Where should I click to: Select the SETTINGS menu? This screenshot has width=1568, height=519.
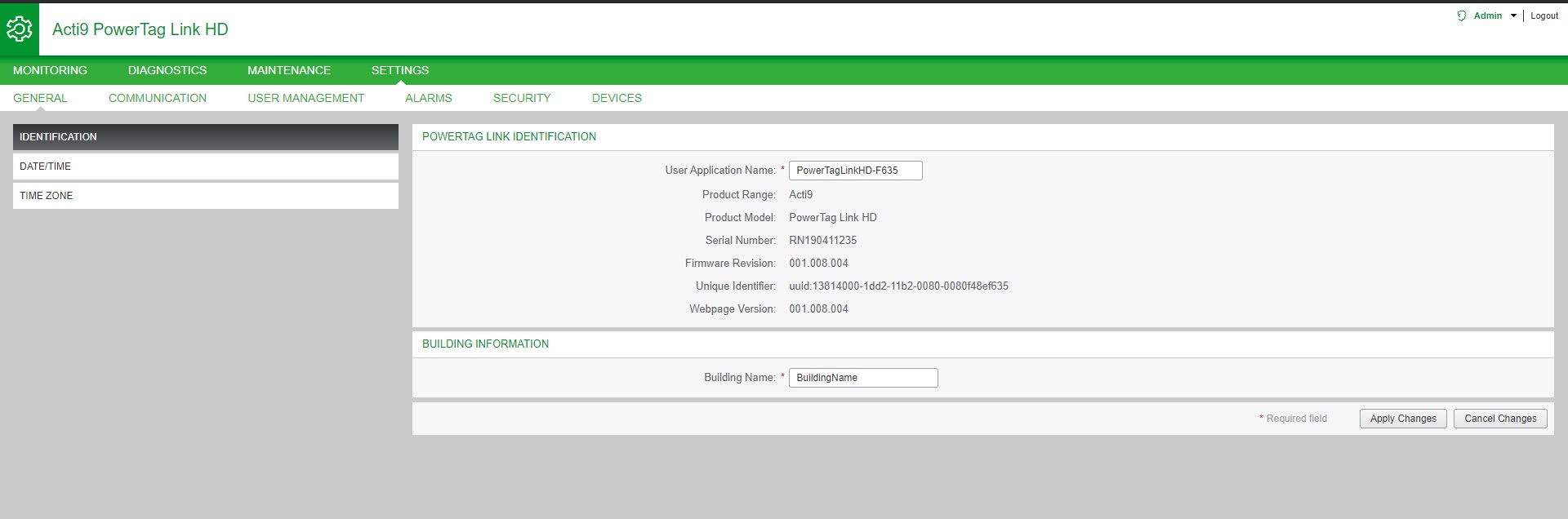(x=400, y=70)
